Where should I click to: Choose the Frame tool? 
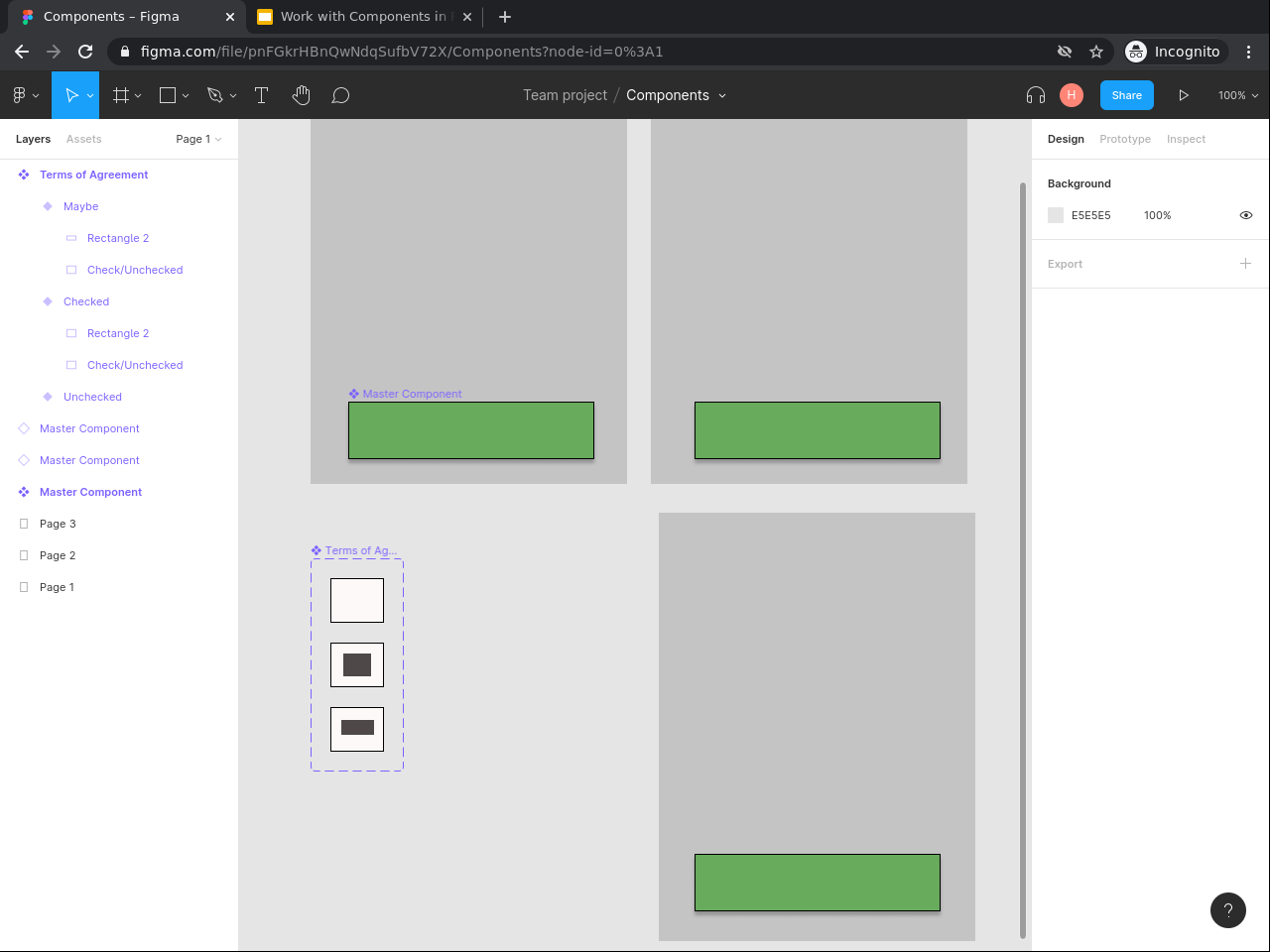121,95
